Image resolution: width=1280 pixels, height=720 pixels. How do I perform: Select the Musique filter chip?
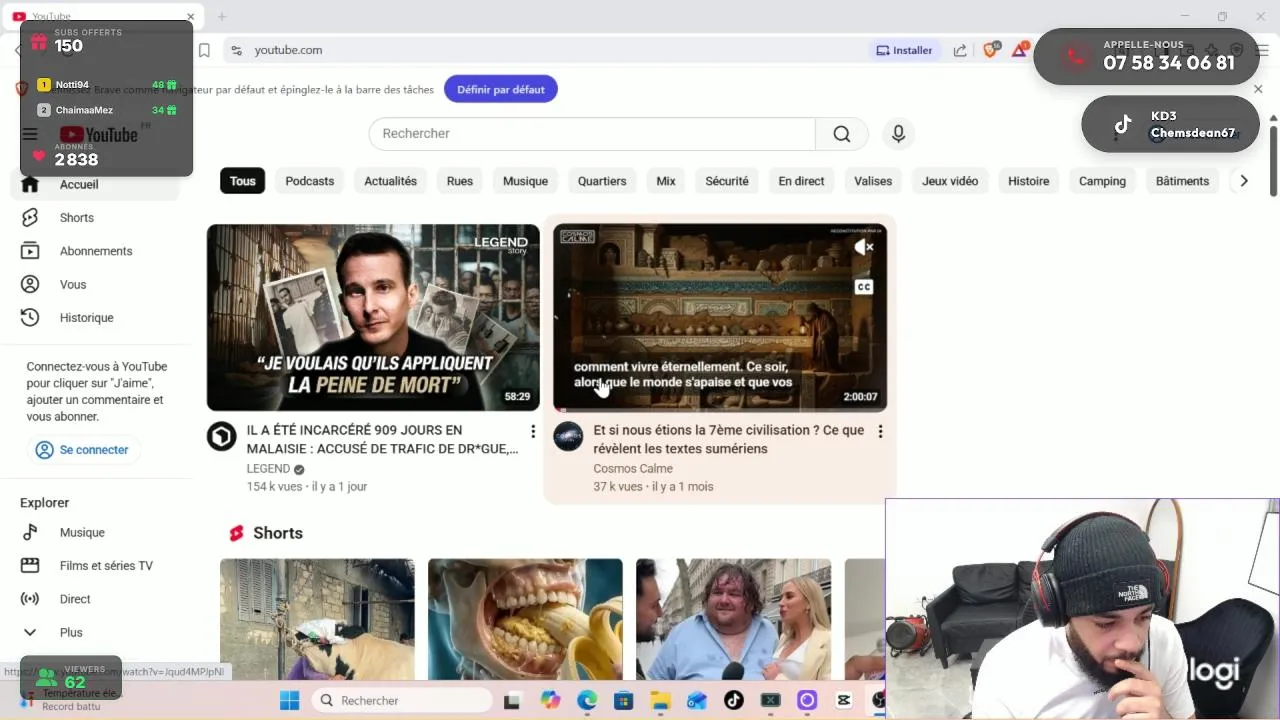(x=525, y=181)
